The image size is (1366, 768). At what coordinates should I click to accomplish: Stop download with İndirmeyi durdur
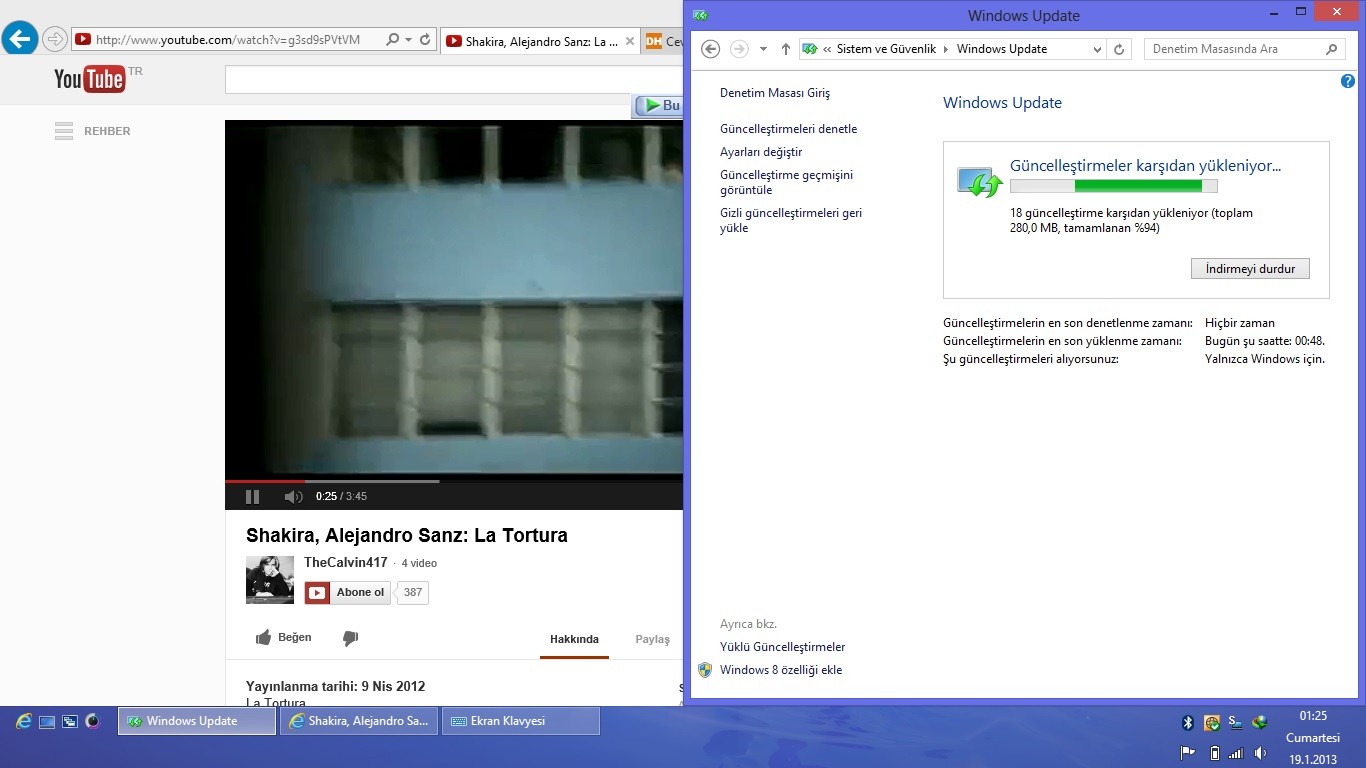[1250, 269]
